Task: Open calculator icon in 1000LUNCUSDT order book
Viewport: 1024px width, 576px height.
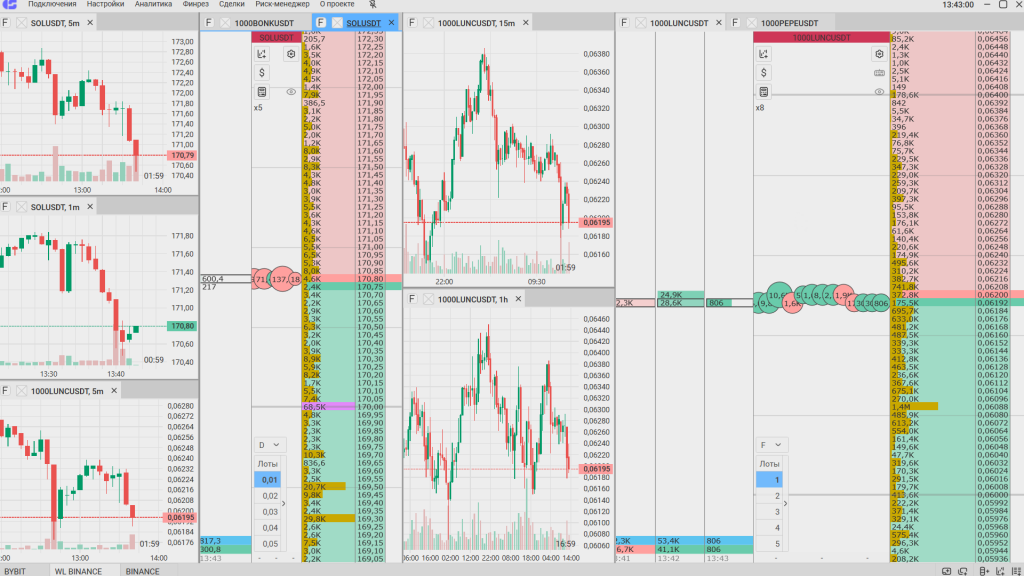Action: 764,91
